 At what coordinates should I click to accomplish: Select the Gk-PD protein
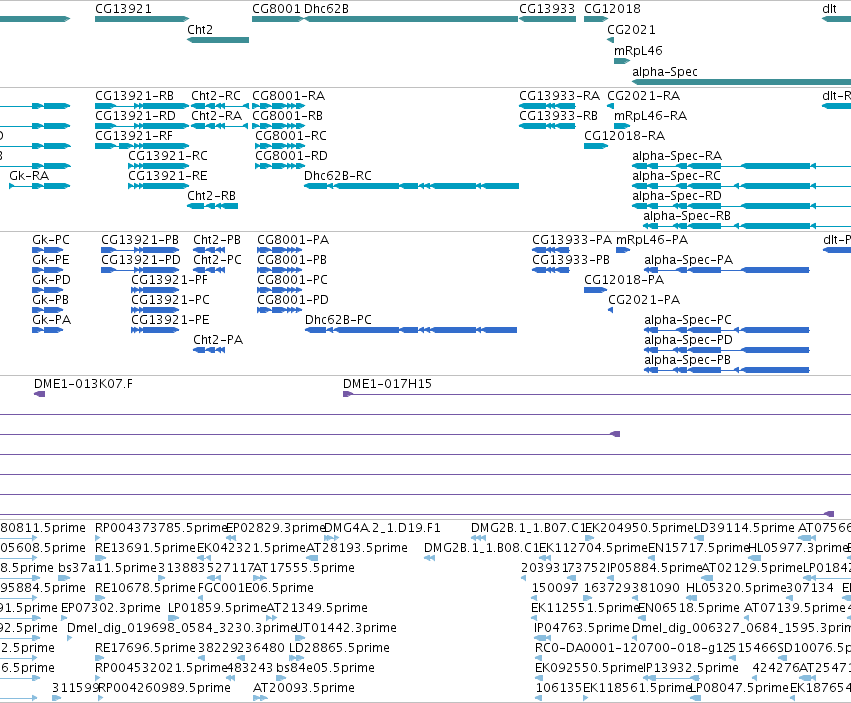click(x=48, y=290)
